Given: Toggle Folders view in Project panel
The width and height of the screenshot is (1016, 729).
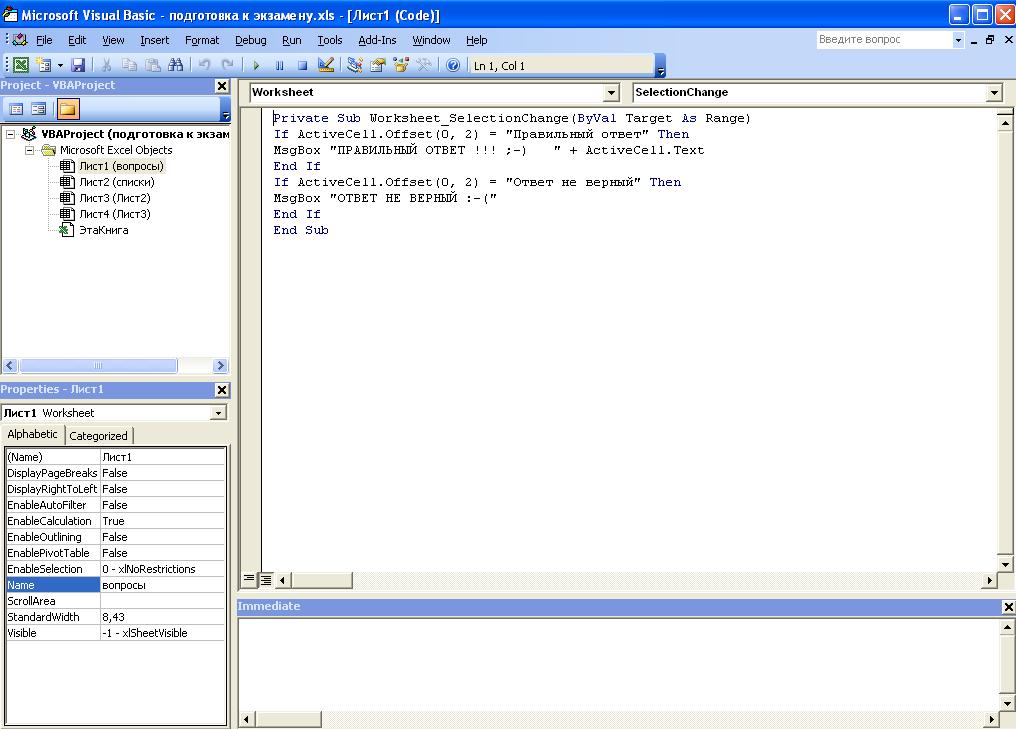Looking at the screenshot, I should pyautogui.click(x=67, y=109).
